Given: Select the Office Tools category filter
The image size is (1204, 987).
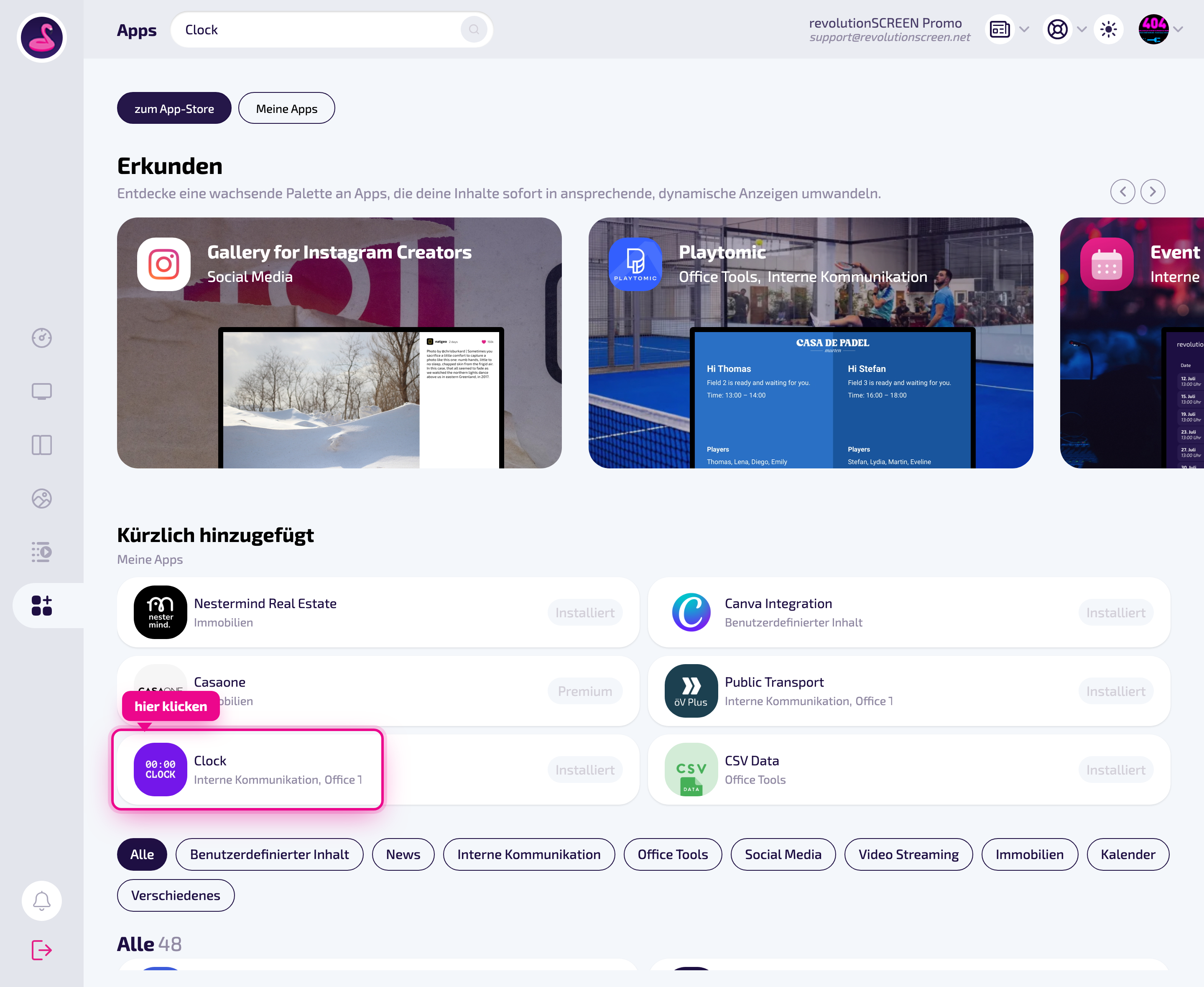Looking at the screenshot, I should pyautogui.click(x=673, y=854).
